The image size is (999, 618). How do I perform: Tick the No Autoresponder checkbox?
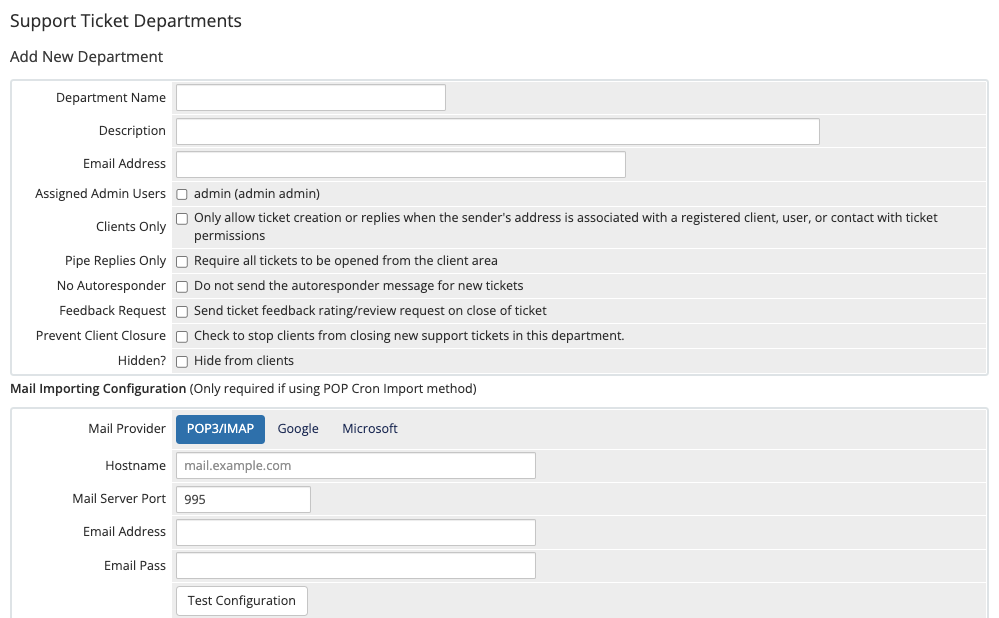tap(182, 287)
